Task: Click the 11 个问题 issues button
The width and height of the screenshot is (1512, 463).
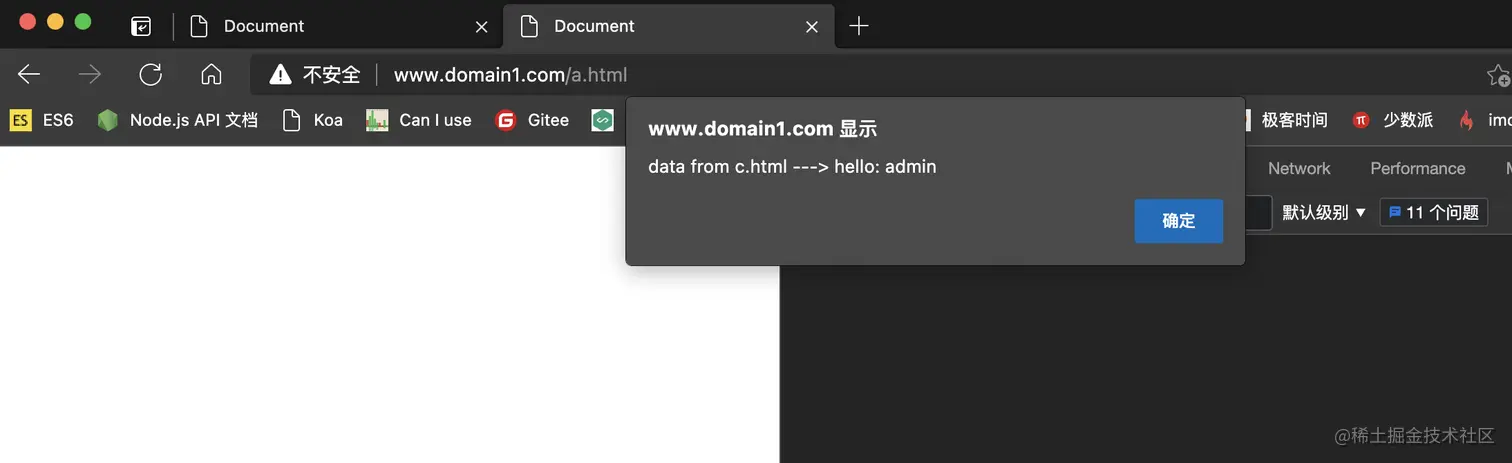Action: tap(1434, 212)
